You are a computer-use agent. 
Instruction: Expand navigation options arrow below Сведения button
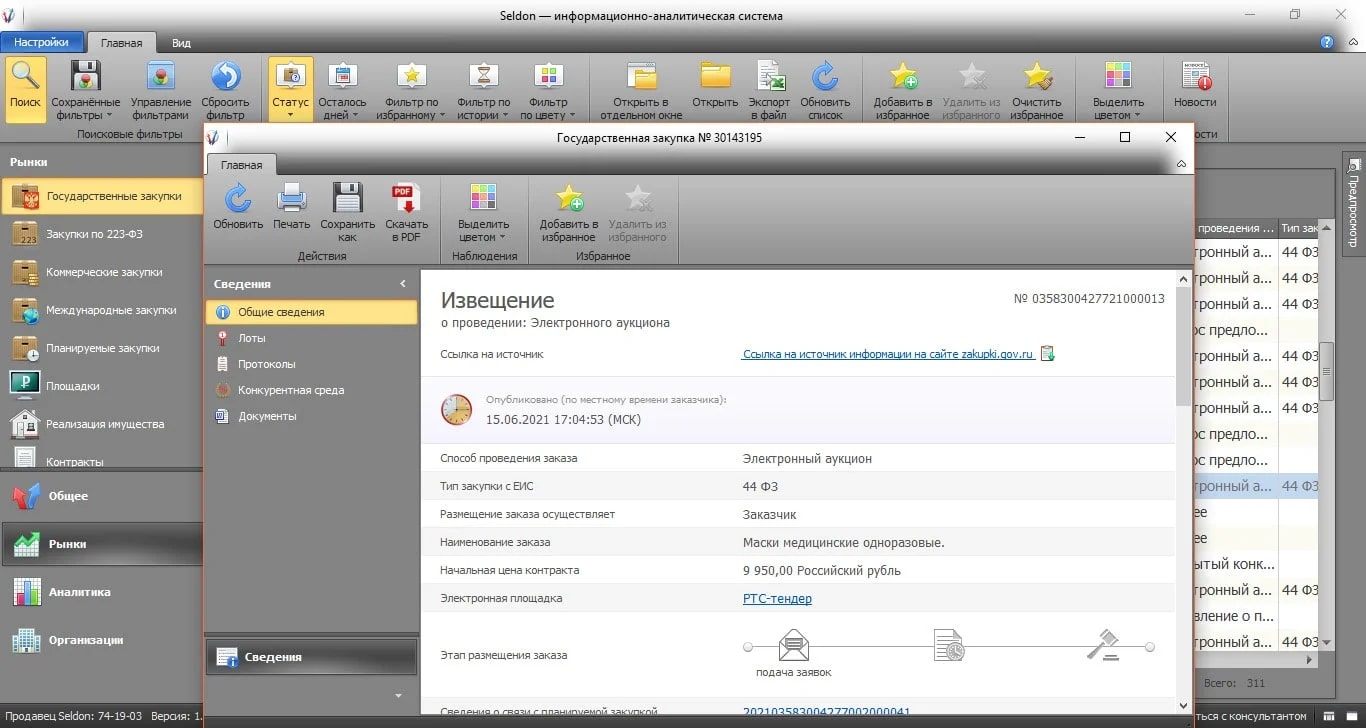point(399,695)
